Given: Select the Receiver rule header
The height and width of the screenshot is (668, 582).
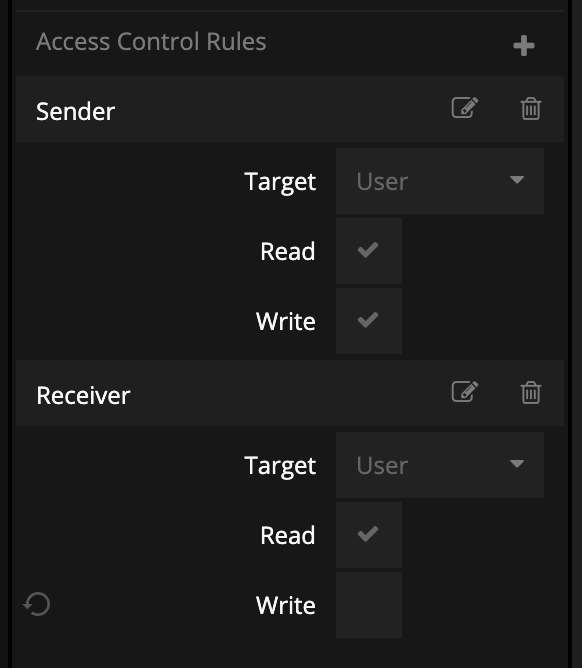Looking at the screenshot, I should (x=290, y=393).
